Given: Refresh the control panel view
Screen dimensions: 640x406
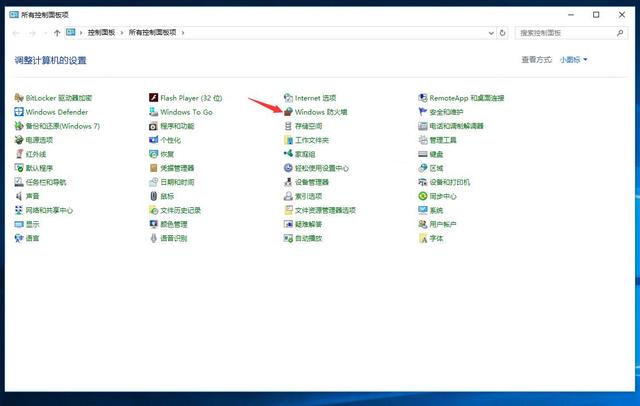Looking at the screenshot, I should tap(502, 33).
